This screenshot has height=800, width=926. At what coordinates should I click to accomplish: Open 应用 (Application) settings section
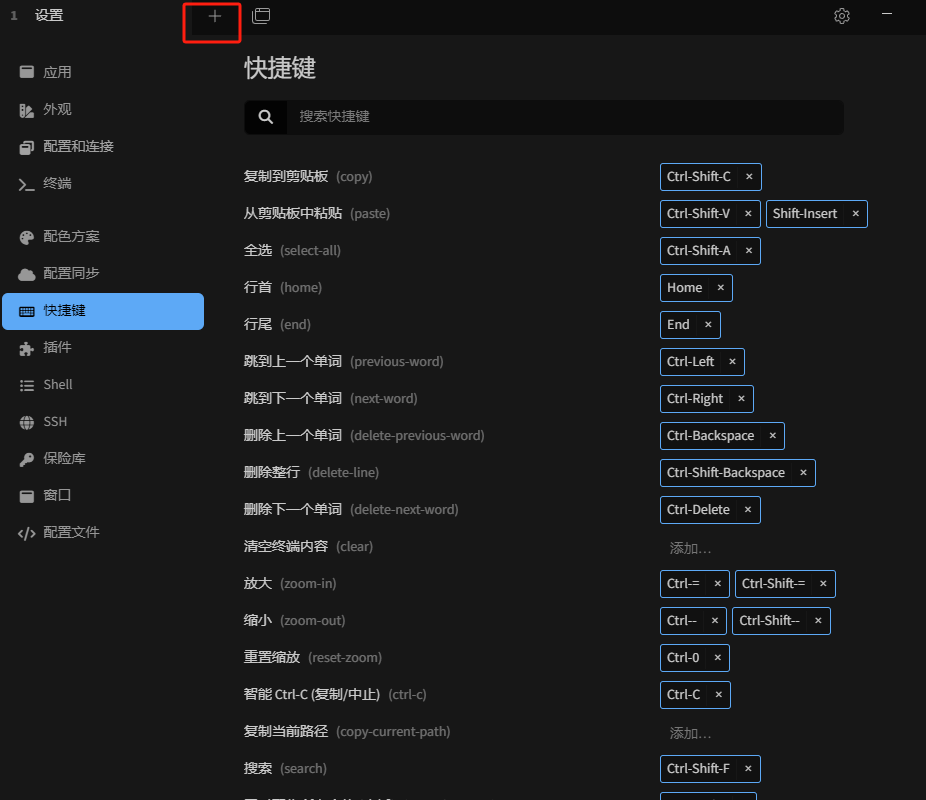click(57, 72)
